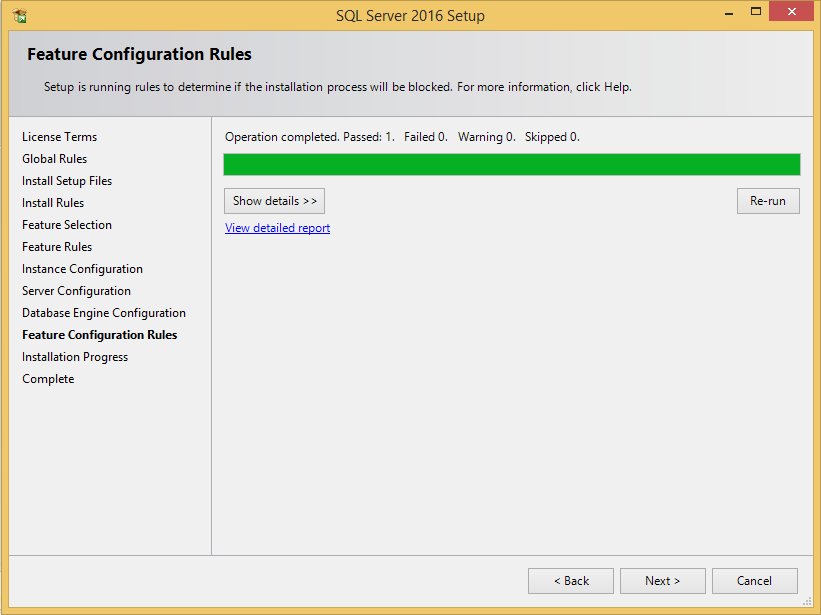This screenshot has width=821, height=615.
Task: Select bold Feature Configuration Rules sidebar step
Action: pos(99,334)
